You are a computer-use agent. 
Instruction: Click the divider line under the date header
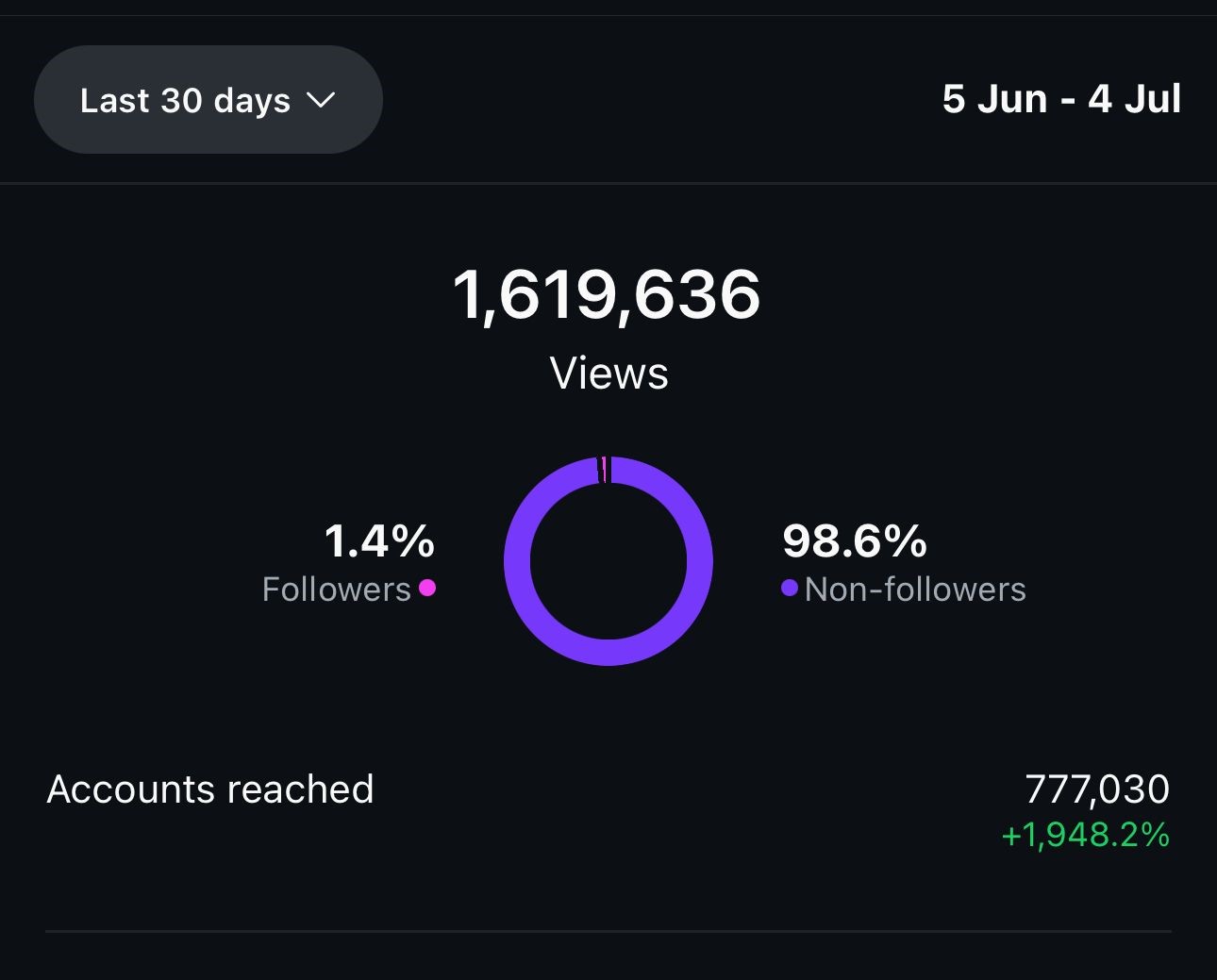point(608,182)
